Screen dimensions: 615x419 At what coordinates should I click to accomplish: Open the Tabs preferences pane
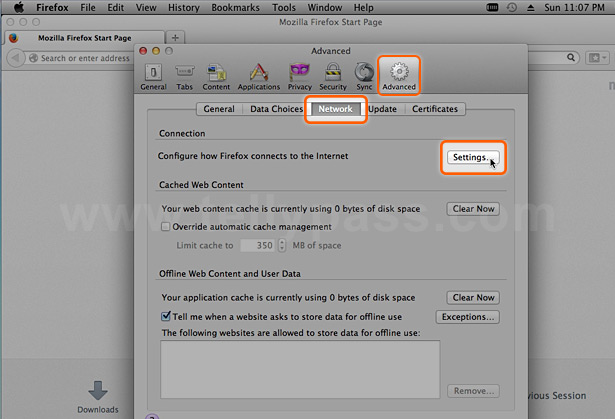[184, 77]
